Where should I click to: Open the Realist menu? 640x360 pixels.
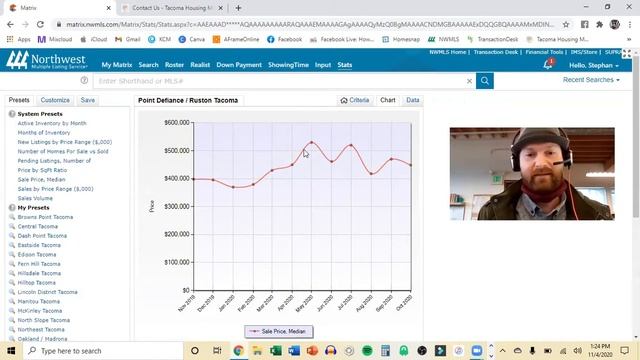point(200,65)
